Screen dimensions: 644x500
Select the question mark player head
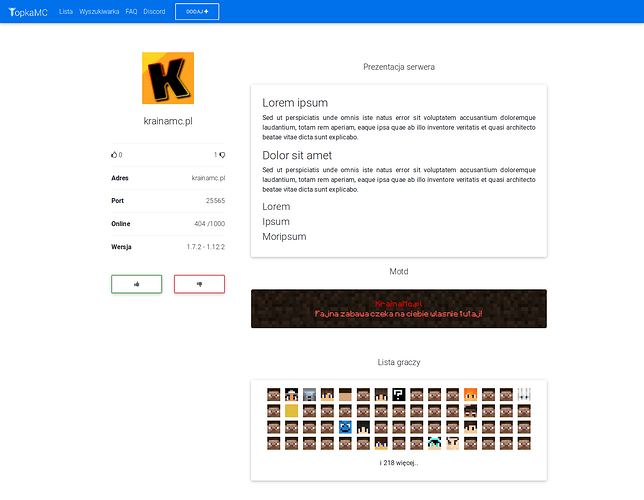pos(398,394)
